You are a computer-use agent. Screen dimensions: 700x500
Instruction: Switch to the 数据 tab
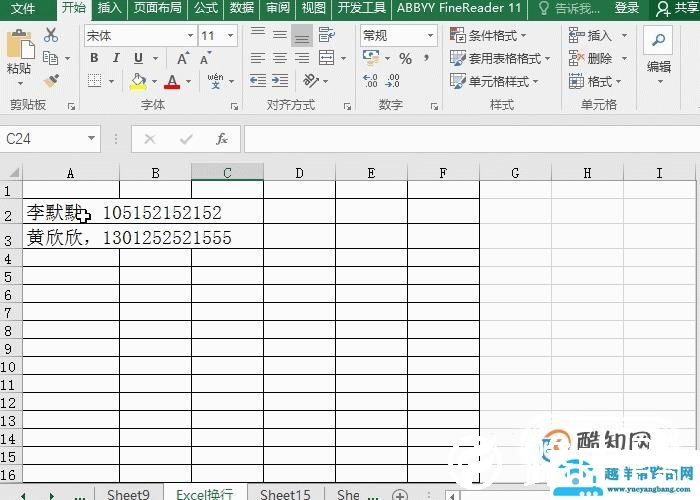click(x=242, y=8)
